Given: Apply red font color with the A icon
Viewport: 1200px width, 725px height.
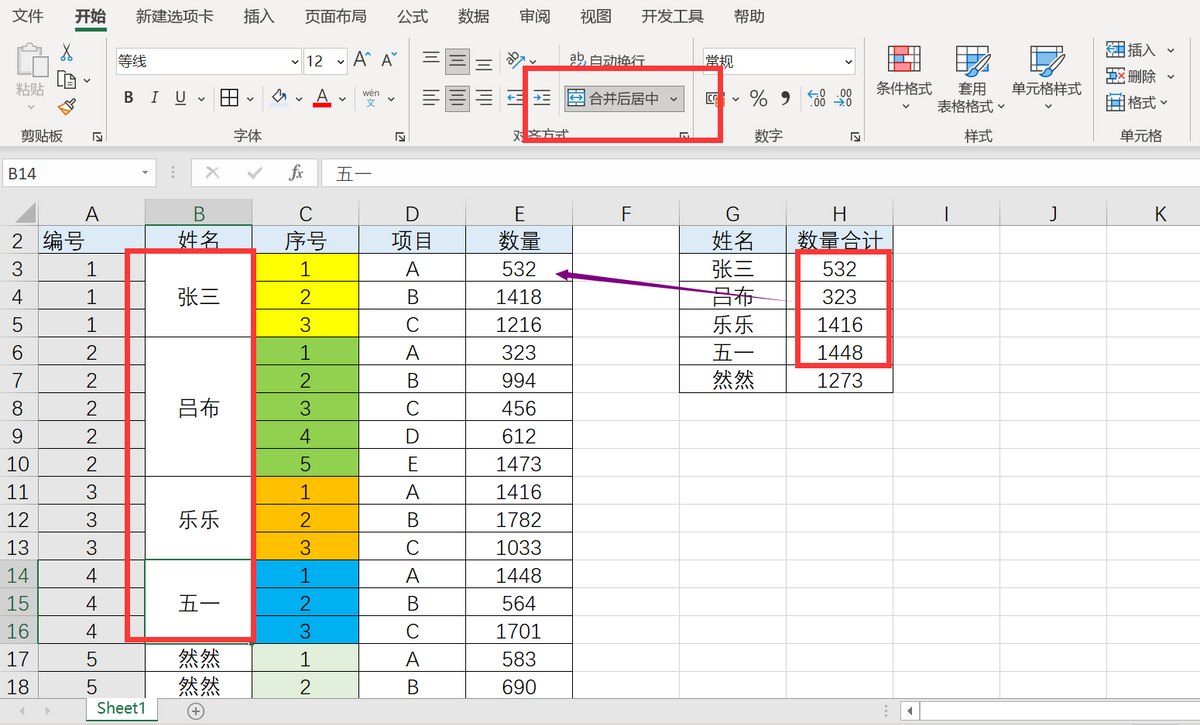Looking at the screenshot, I should [322, 98].
